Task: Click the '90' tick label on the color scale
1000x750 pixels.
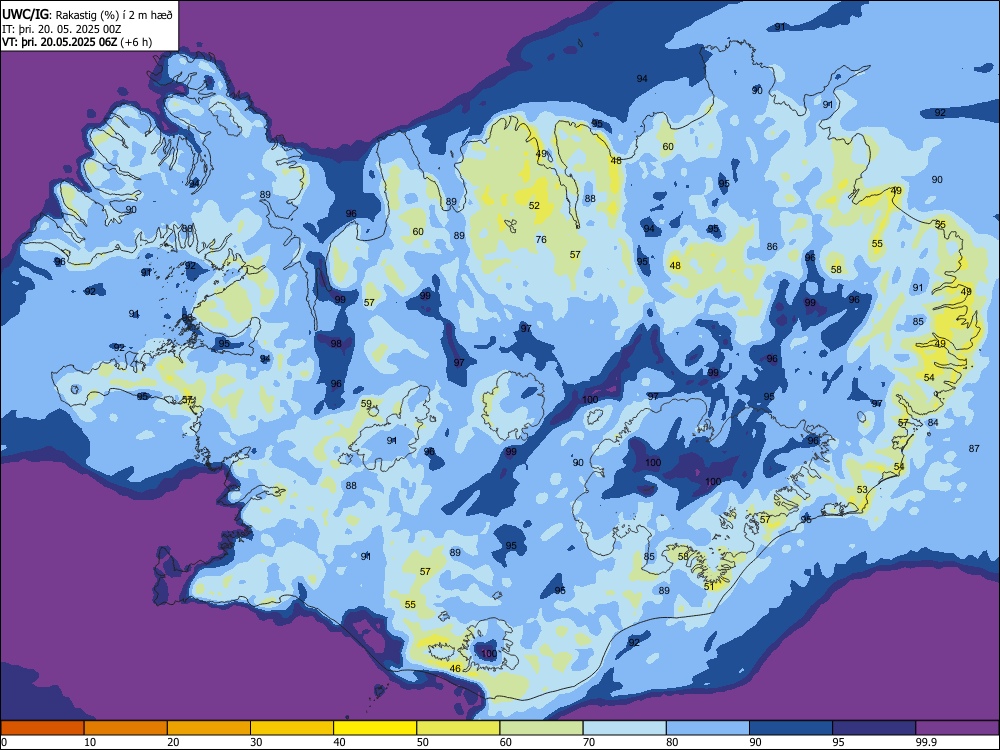Action: point(756,742)
